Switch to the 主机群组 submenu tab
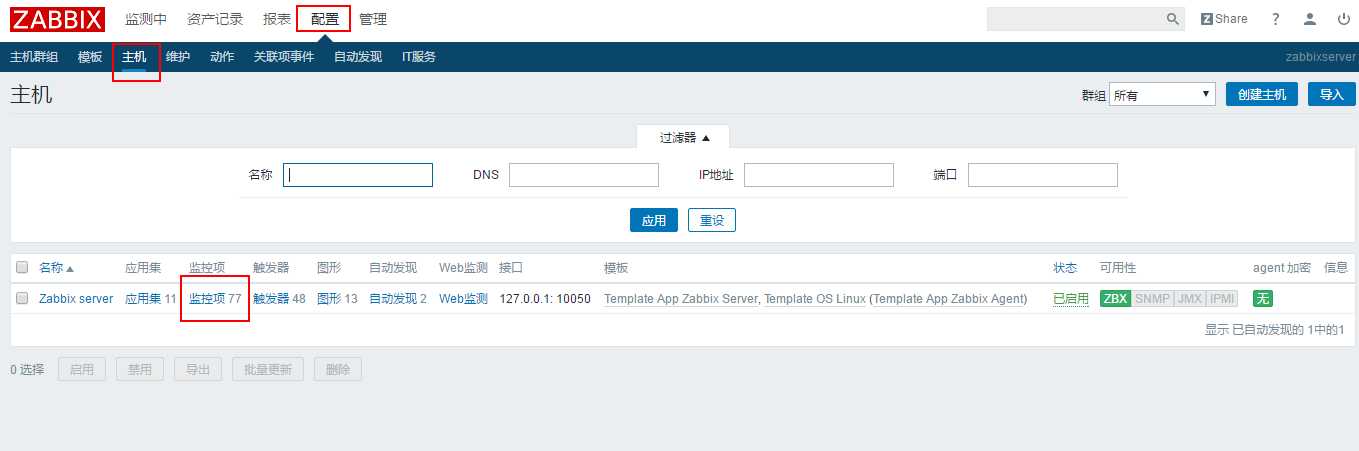Image resolution: width=1359 pixels, height=451 pixels. (x=34, y=57)
